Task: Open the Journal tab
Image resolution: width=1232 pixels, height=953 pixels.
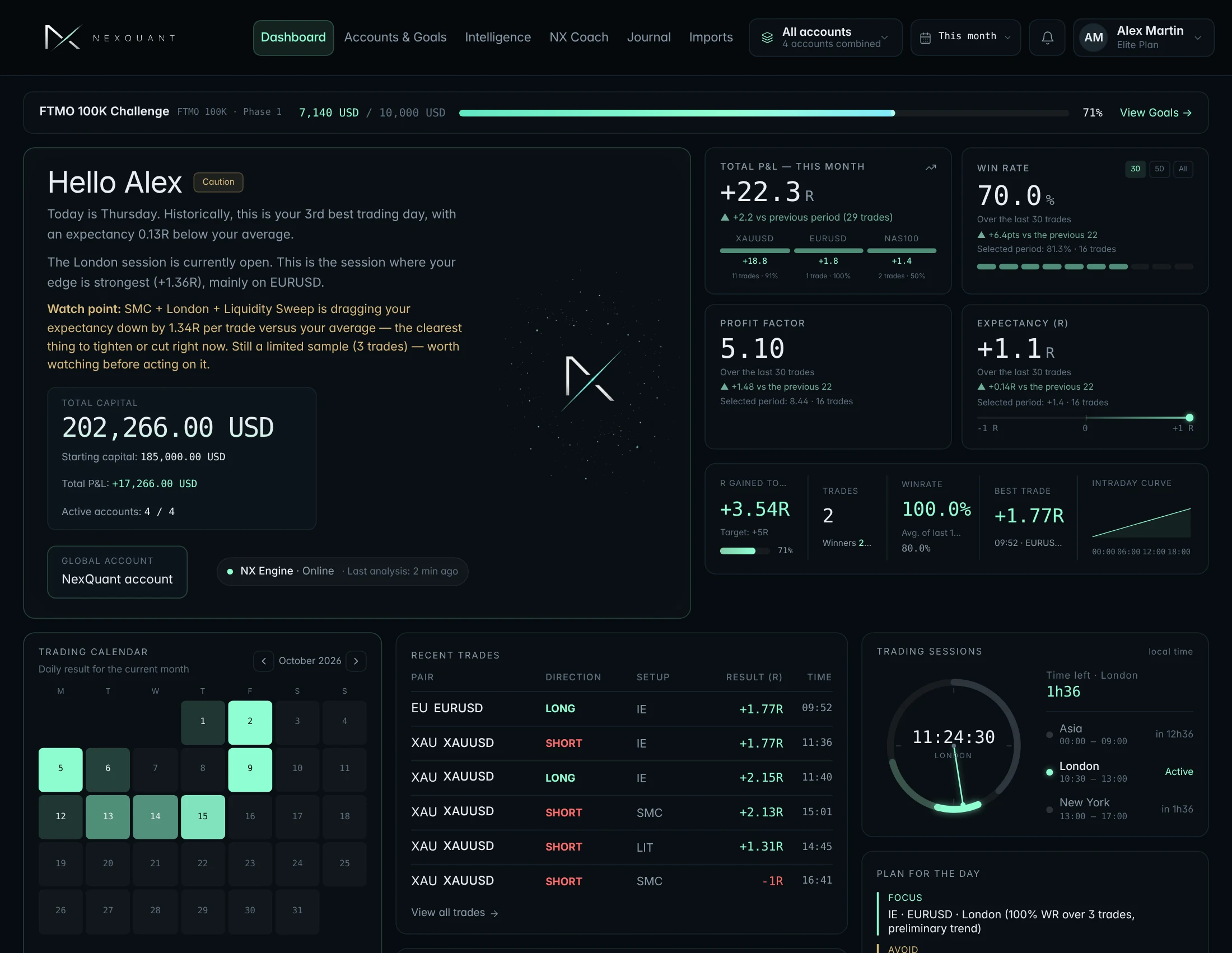Action: coord(648,37)
